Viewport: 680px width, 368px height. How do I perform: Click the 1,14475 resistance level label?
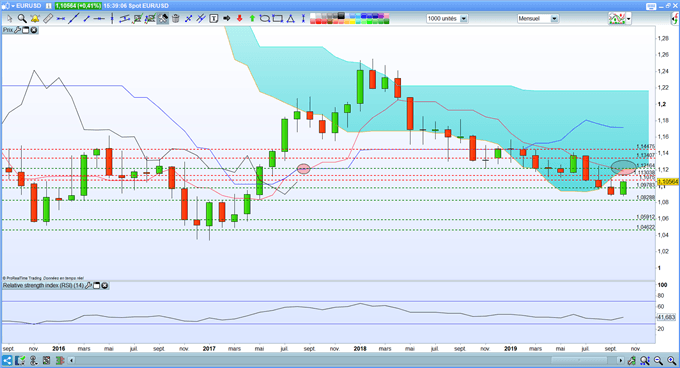[646, 147]
